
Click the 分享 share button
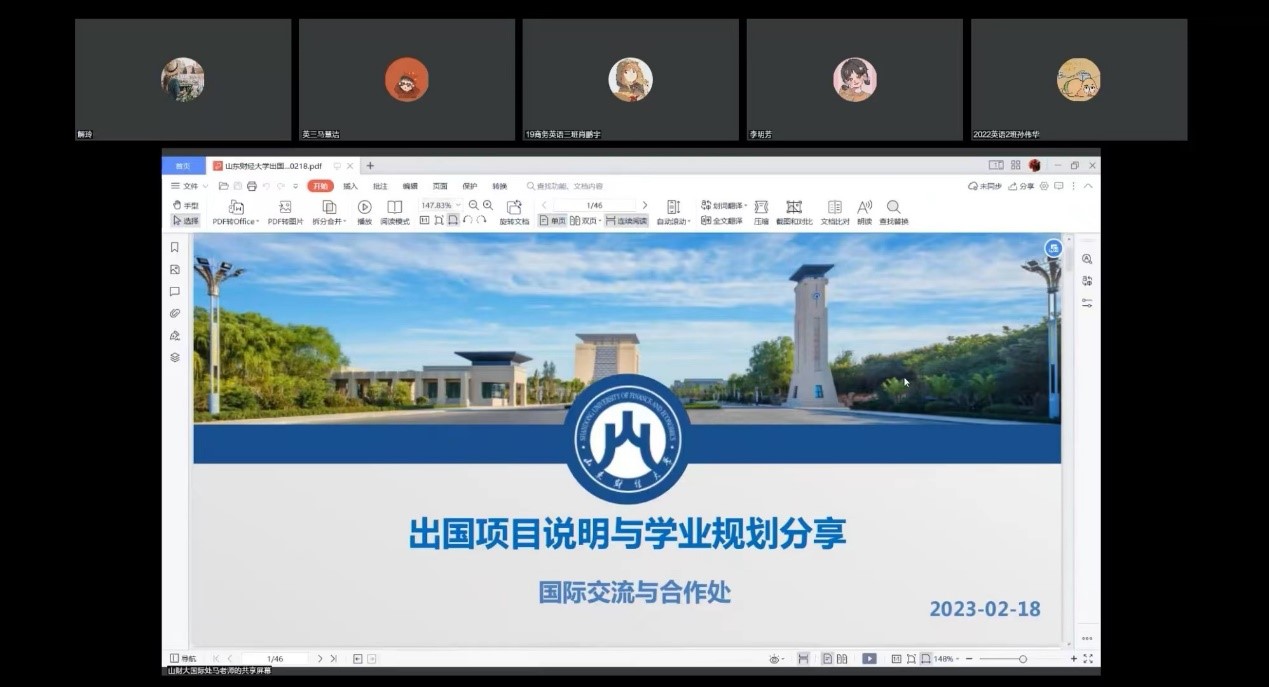1021,186
